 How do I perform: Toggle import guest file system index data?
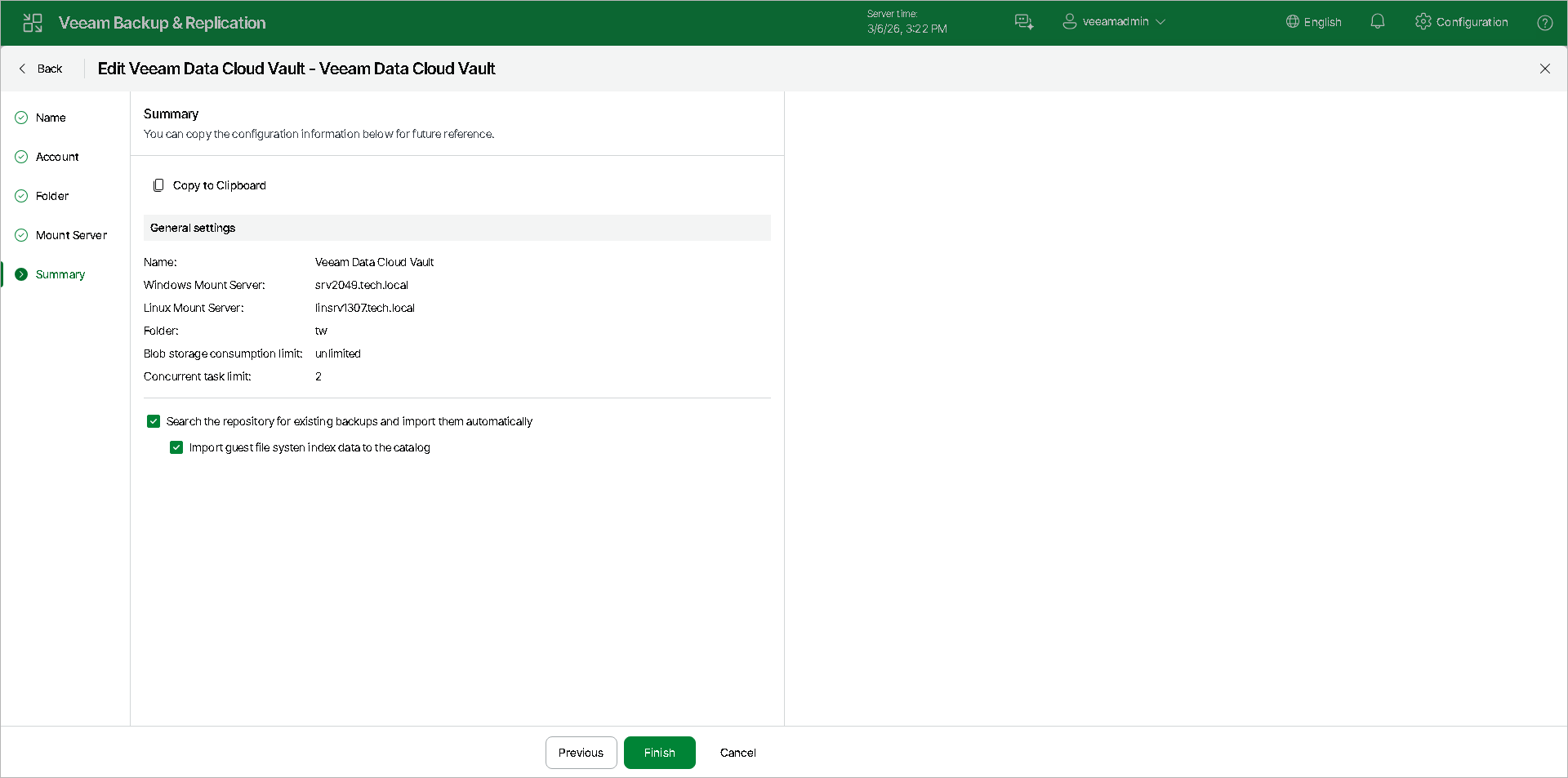[176, 447]
